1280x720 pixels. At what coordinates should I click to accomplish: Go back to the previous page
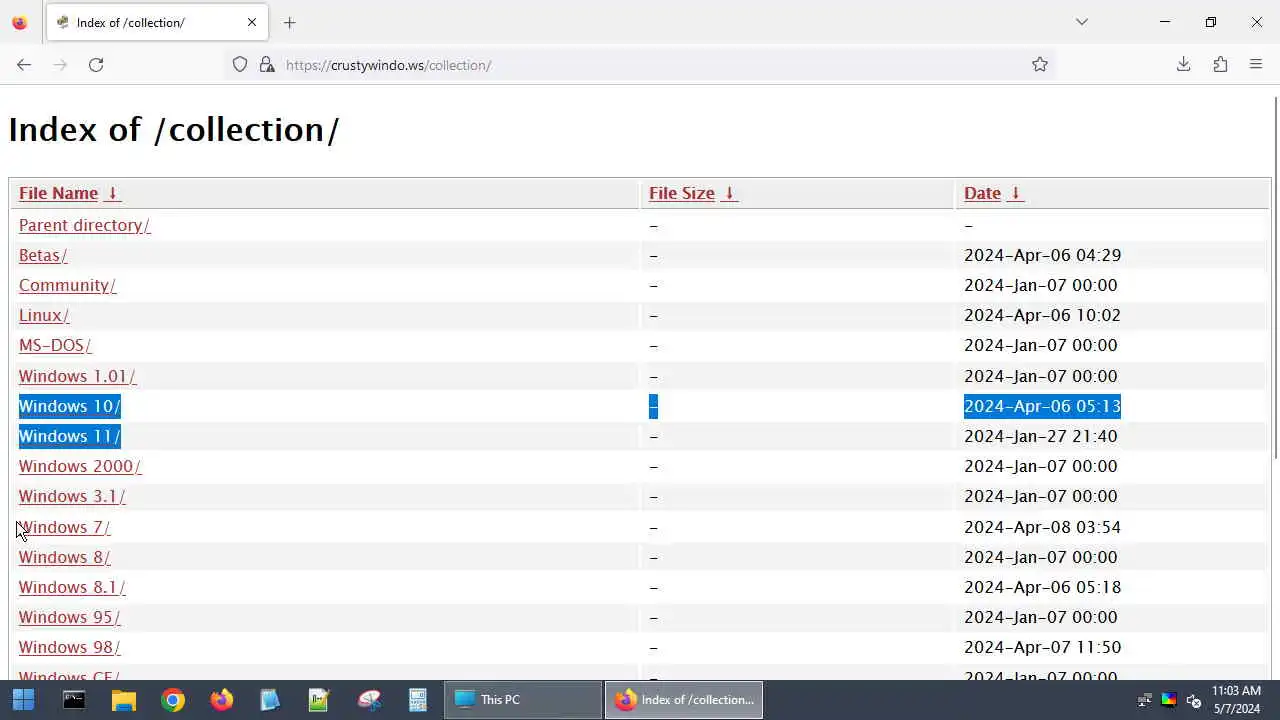click(24, 65)
